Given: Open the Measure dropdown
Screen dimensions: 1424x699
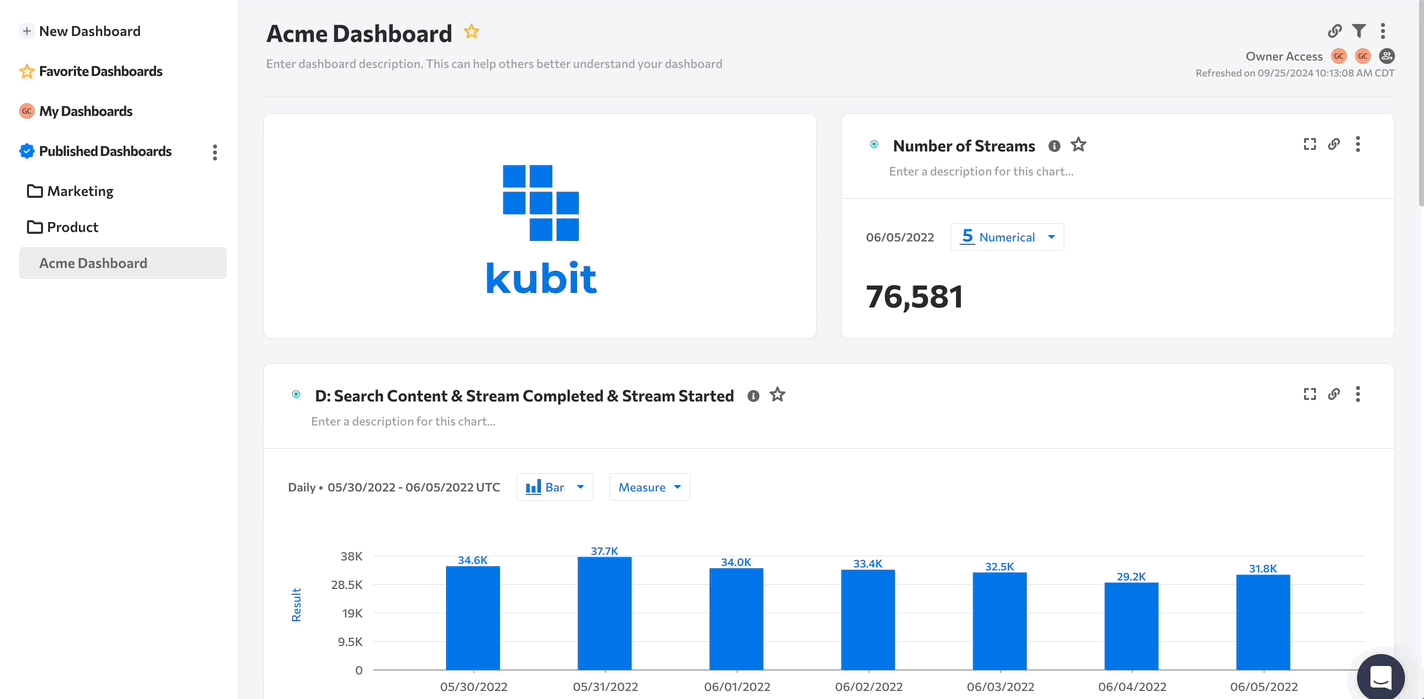Looking at the screenshot, I should pyautogui.click(x=650, y=487).
